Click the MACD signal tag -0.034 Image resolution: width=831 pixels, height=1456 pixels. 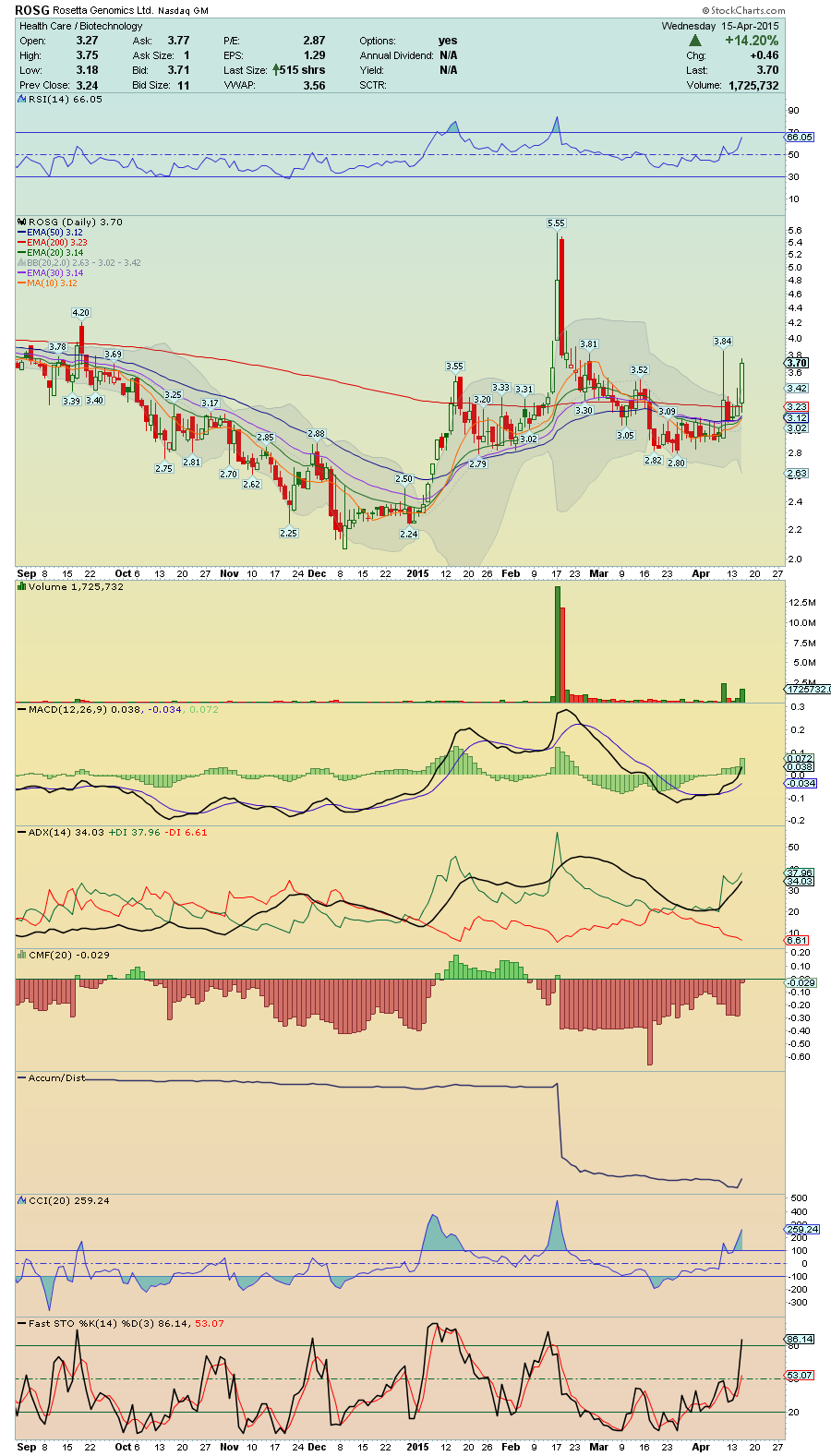coord(800,783)
